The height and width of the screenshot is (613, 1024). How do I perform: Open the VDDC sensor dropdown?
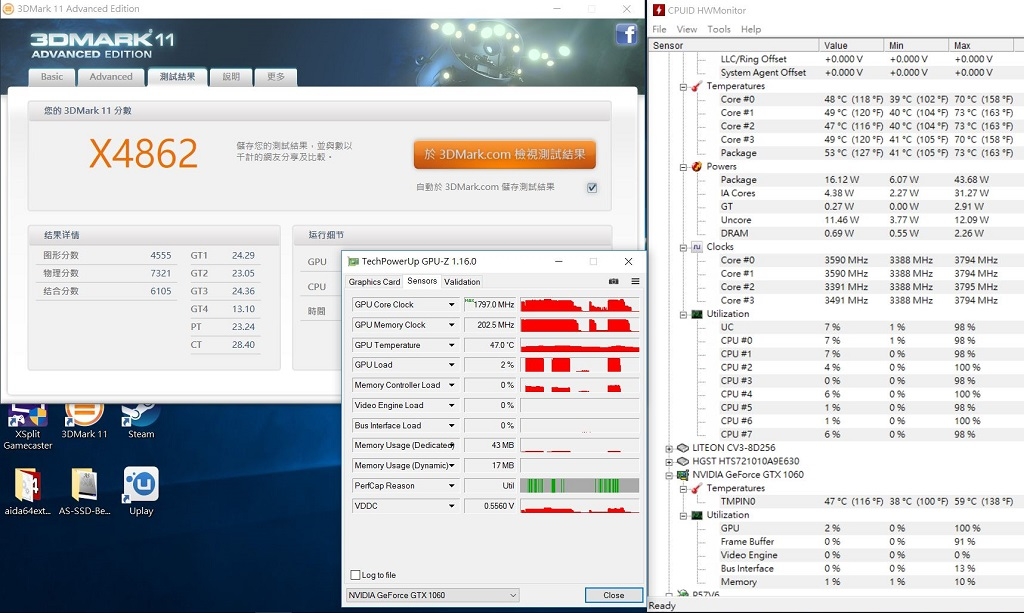[451, 506]
